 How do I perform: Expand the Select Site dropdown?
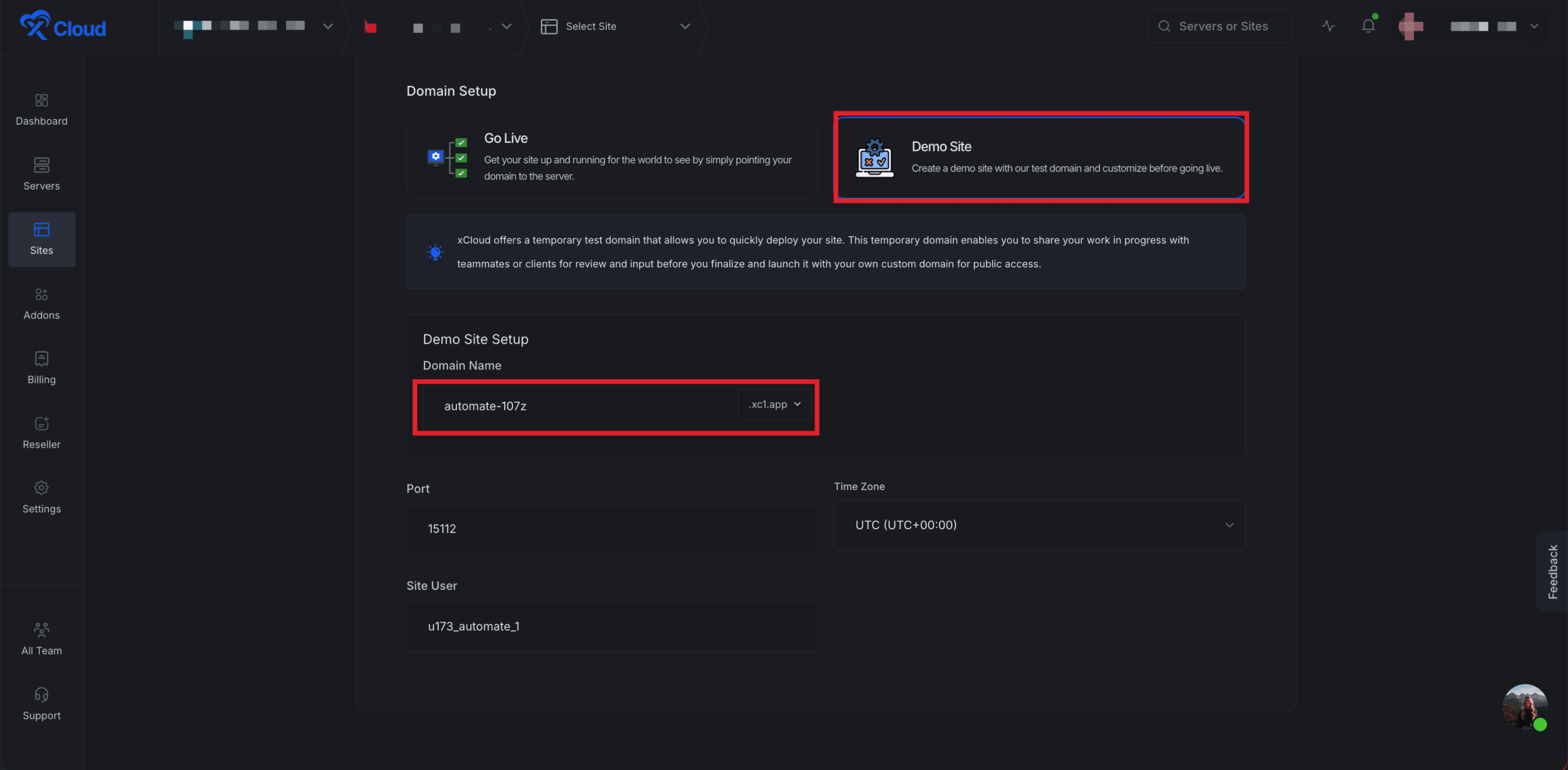pos(615,26)
